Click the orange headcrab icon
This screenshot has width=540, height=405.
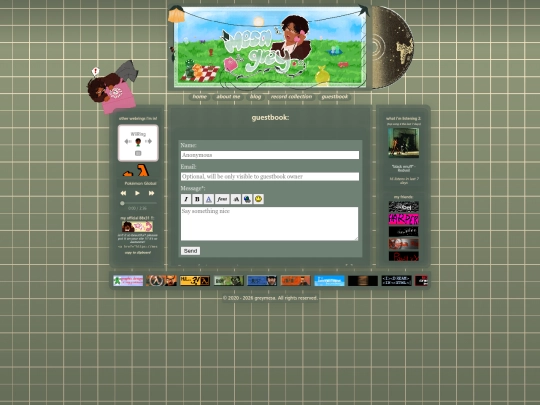click(128, 173)
